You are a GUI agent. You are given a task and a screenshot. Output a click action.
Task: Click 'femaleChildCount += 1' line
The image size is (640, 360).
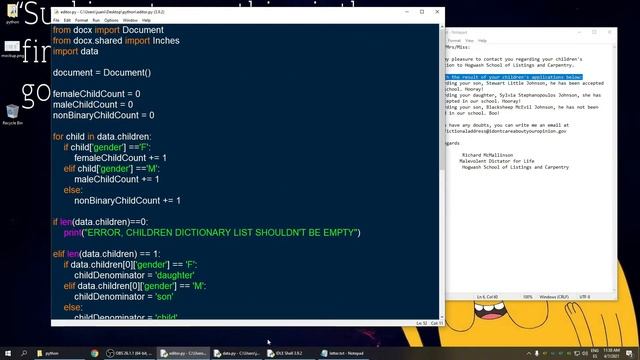pyautogui.click(x=120, y=158)
